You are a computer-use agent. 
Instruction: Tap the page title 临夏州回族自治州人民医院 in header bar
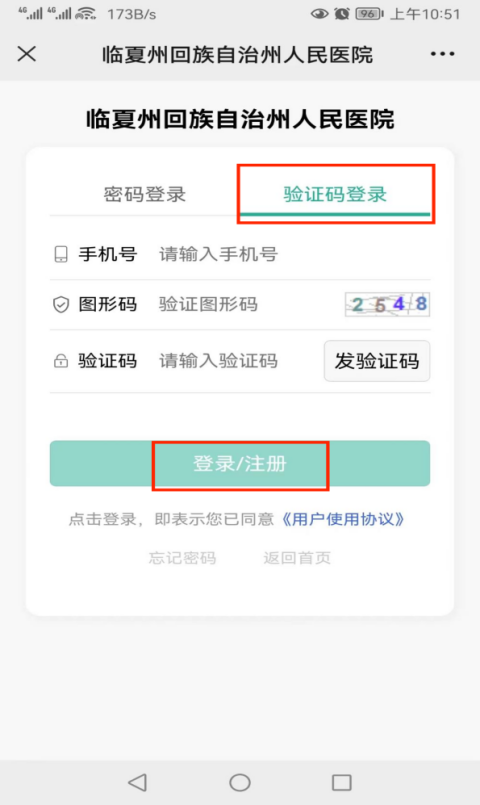237,54
